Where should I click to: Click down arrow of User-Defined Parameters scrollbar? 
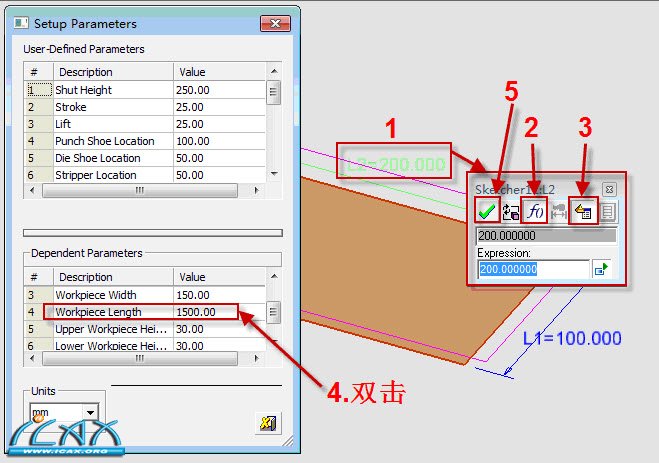tap(274, 174)
